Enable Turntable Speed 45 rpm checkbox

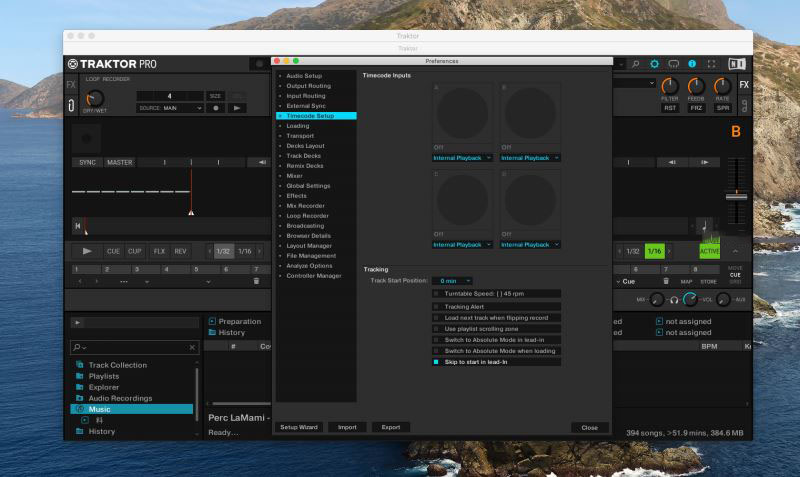pyautogui.click(x=436, y=293)
